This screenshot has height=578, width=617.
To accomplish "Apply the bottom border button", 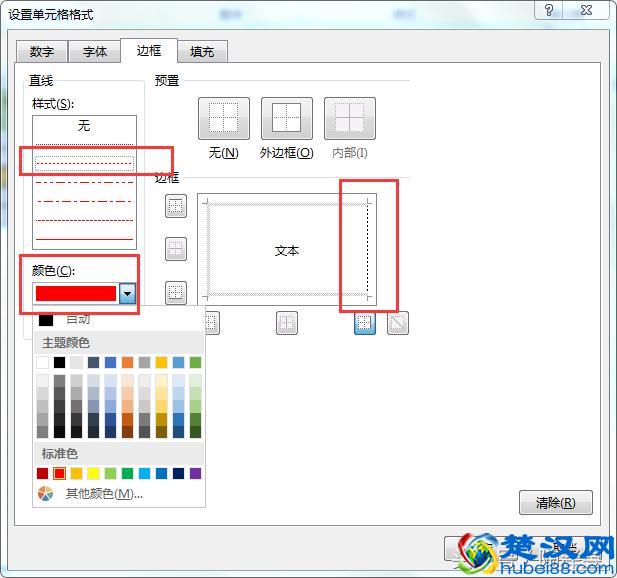I will (175, 293).
